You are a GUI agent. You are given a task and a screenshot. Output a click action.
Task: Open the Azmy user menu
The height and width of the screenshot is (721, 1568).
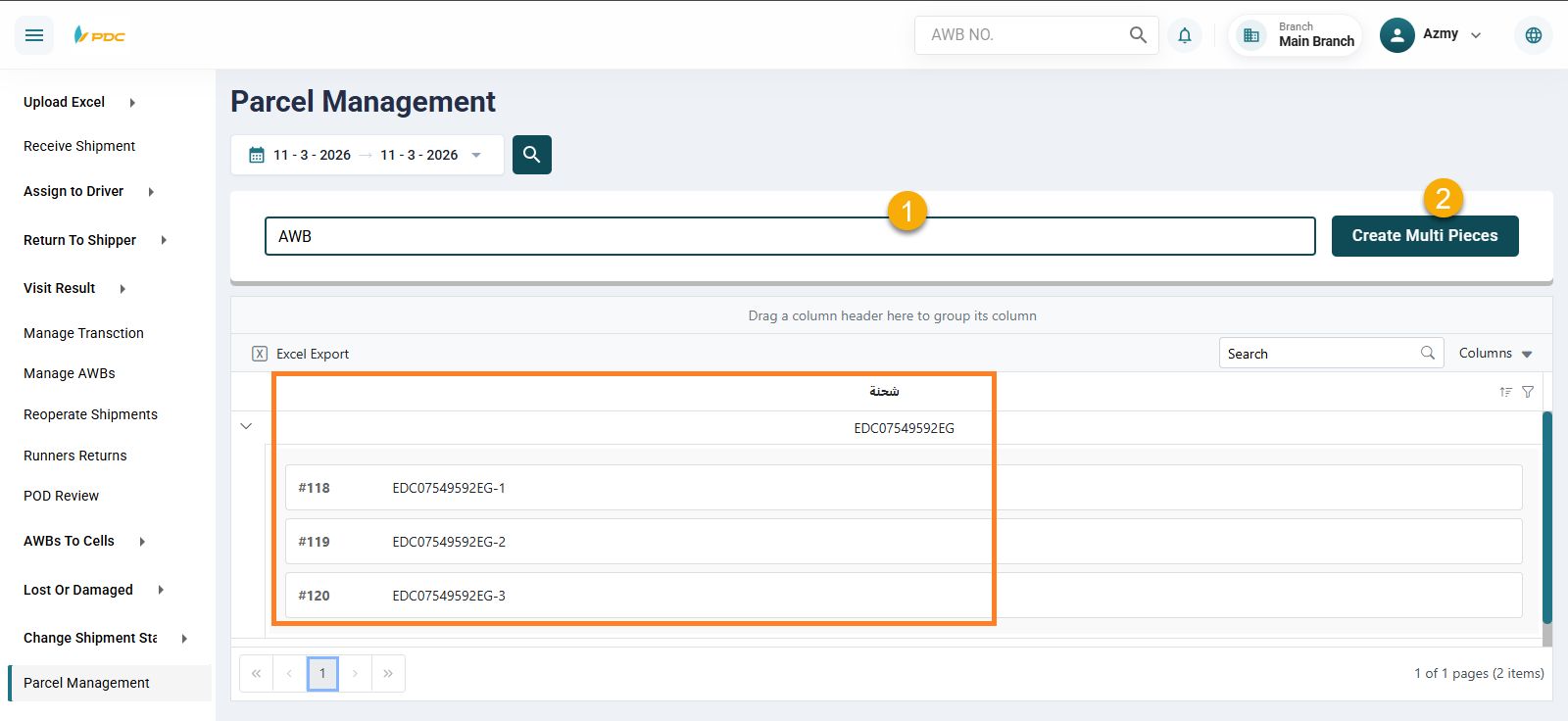coord(1431,35)
